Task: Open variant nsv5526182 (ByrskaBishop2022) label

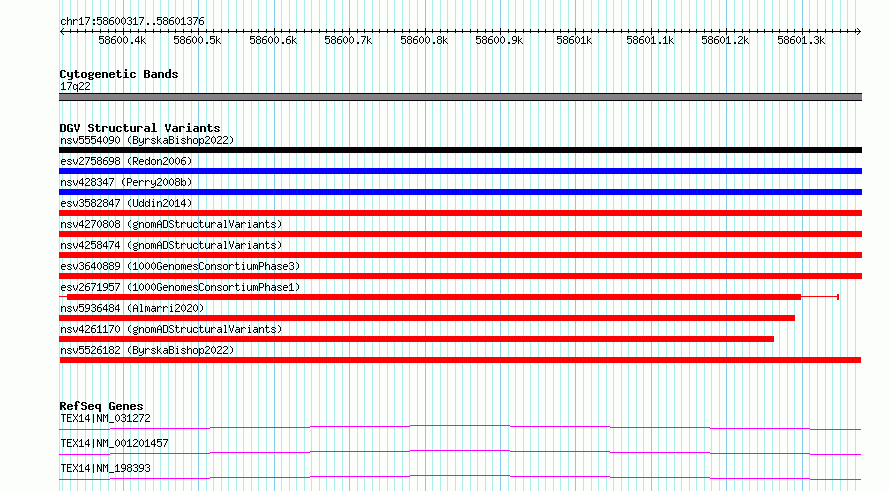Action: 147,350
